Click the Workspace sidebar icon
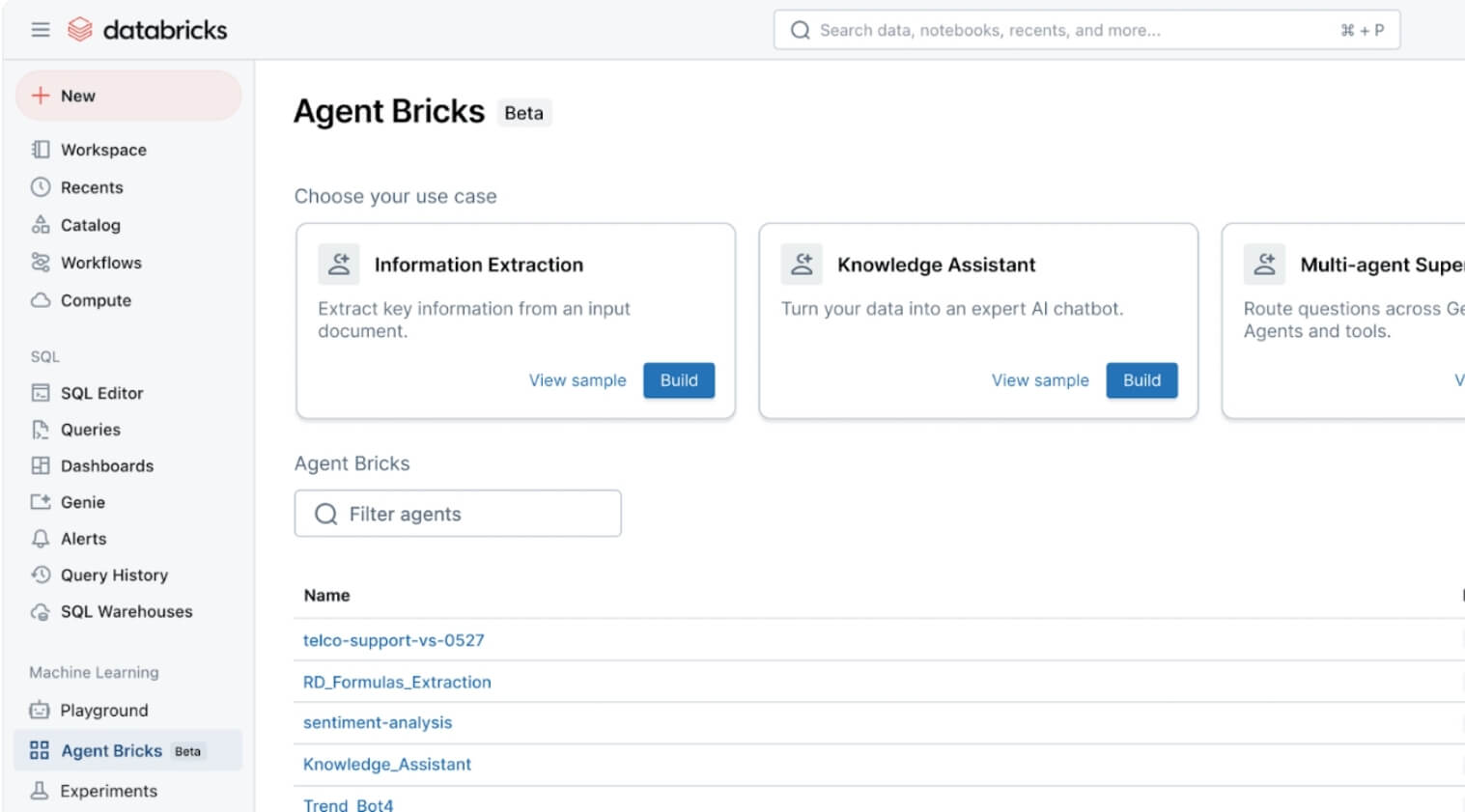1465x812 pixels. (x=41, y=150)
